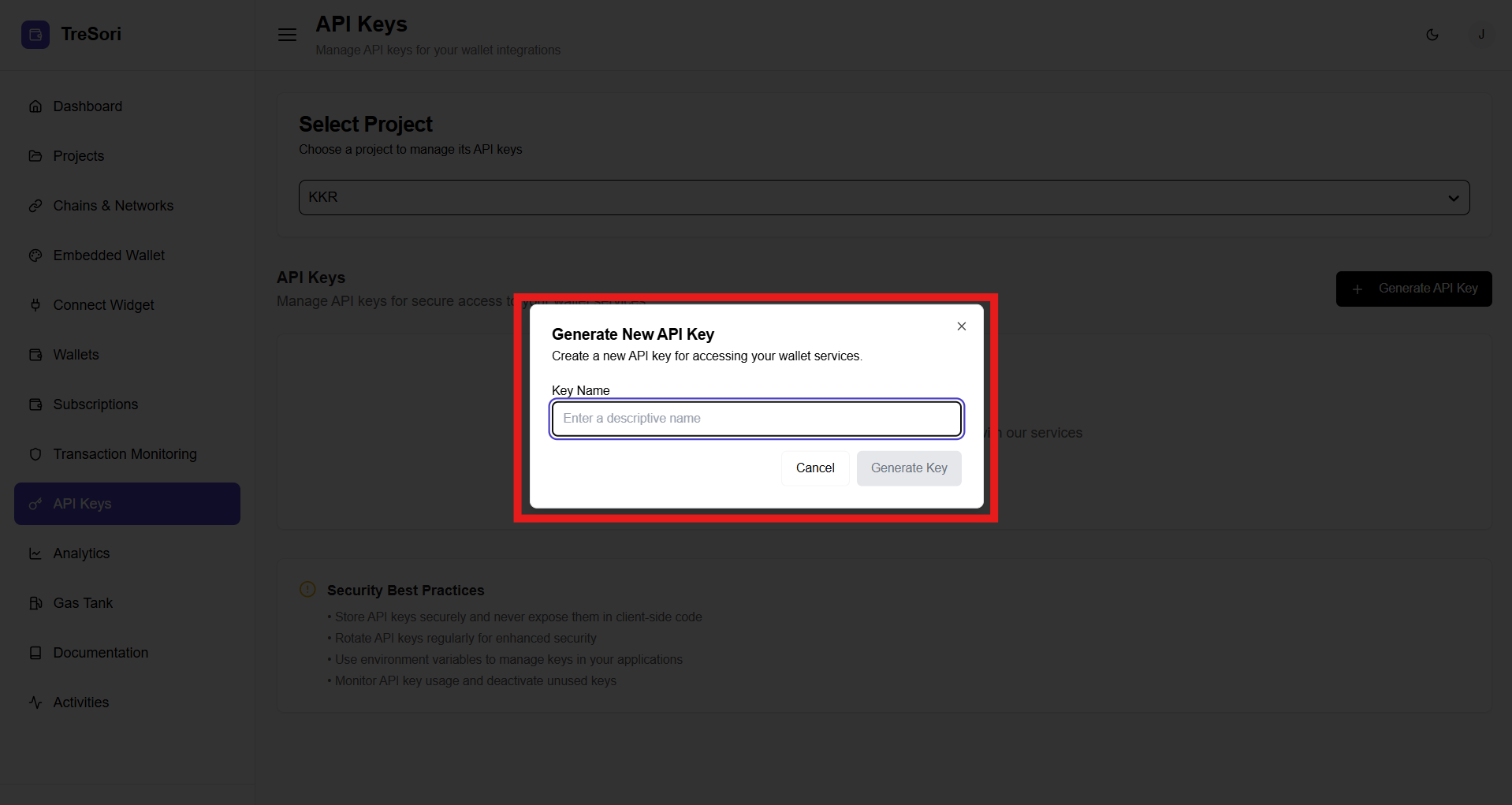
Task: Open the user avatar J menu
Action: point(1481,35)
